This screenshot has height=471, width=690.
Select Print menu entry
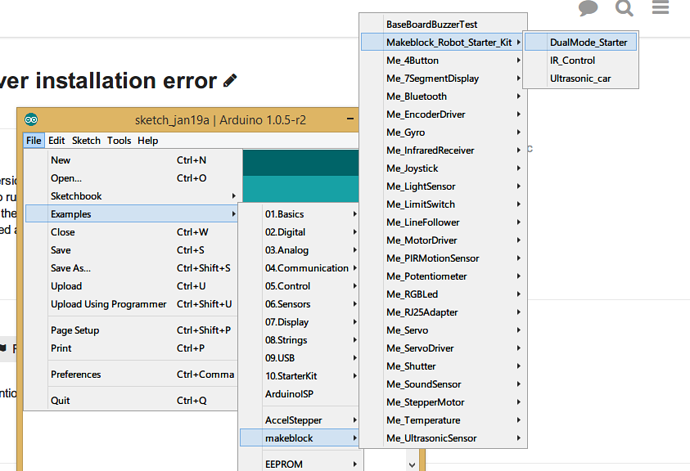click(131, 348)
